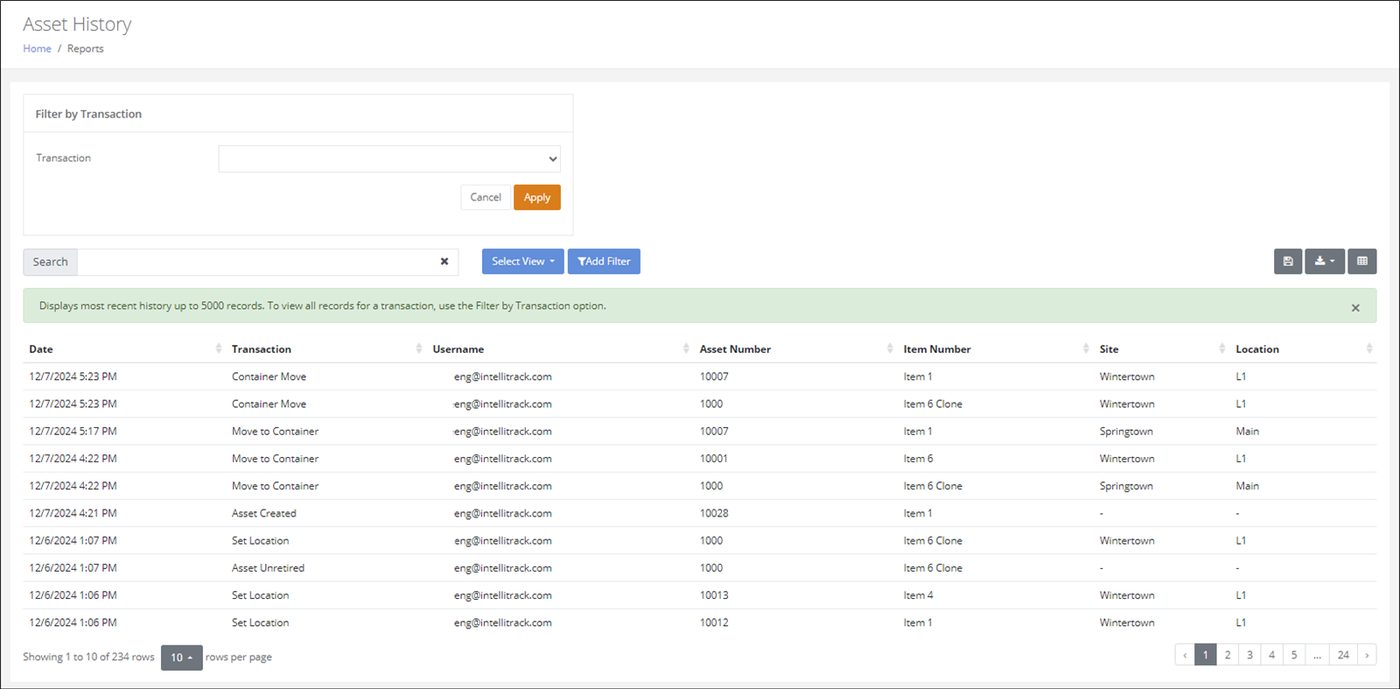Dismiss the green info banner

1356,308
